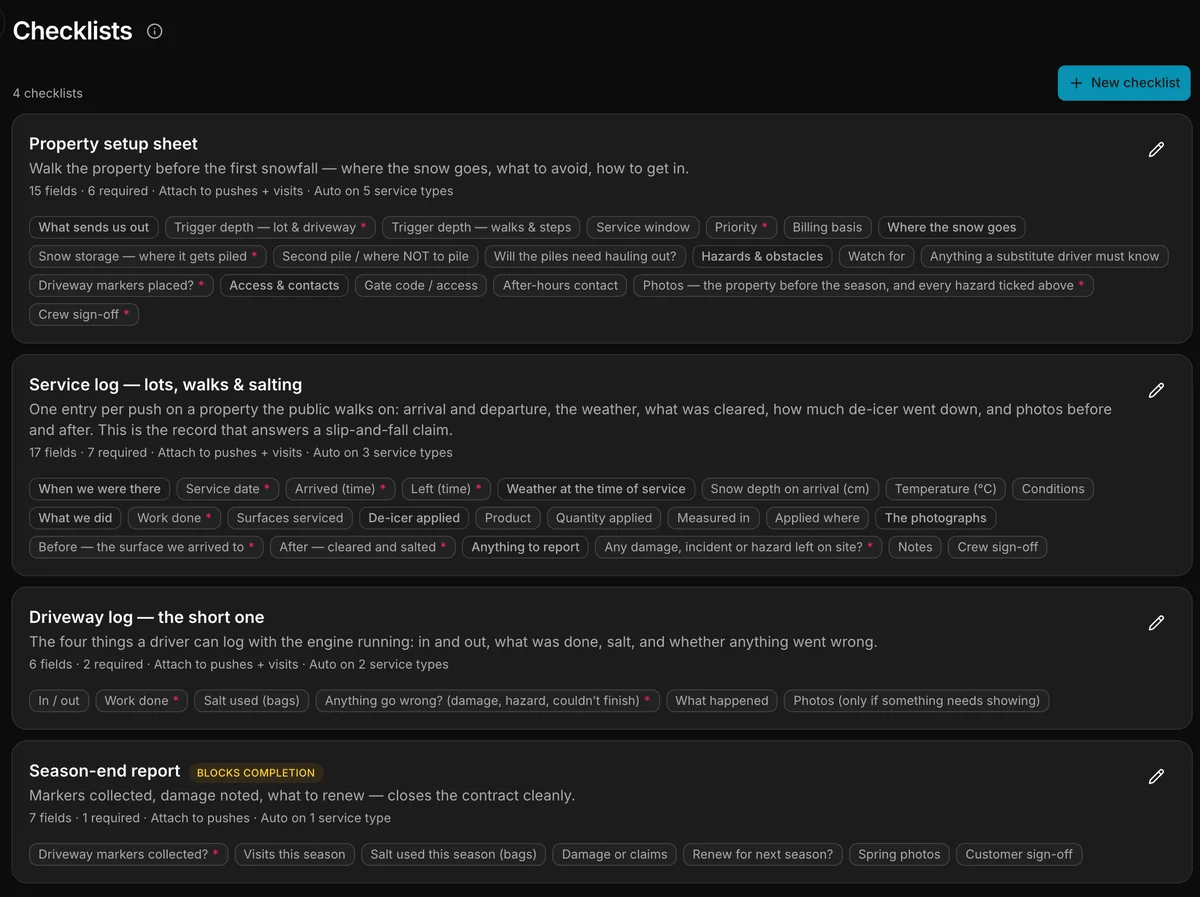
Task: Select the 'What sends us out' tag
Action: pyautogui.click(x=94, y=227)
